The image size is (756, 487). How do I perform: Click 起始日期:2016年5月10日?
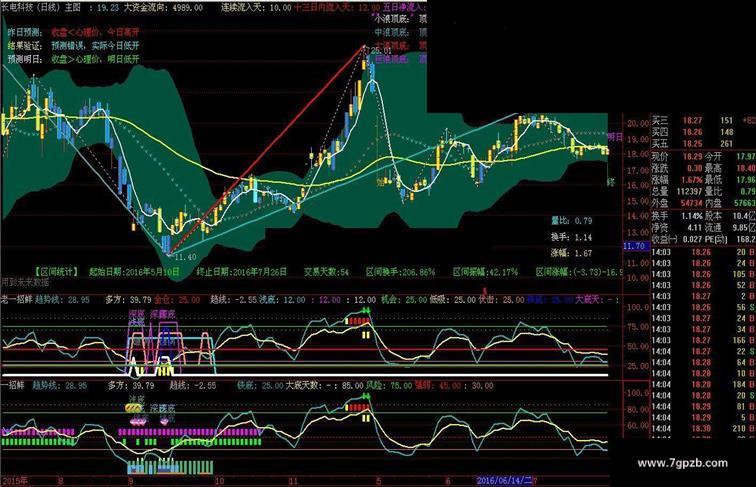(x=136, y=272)
